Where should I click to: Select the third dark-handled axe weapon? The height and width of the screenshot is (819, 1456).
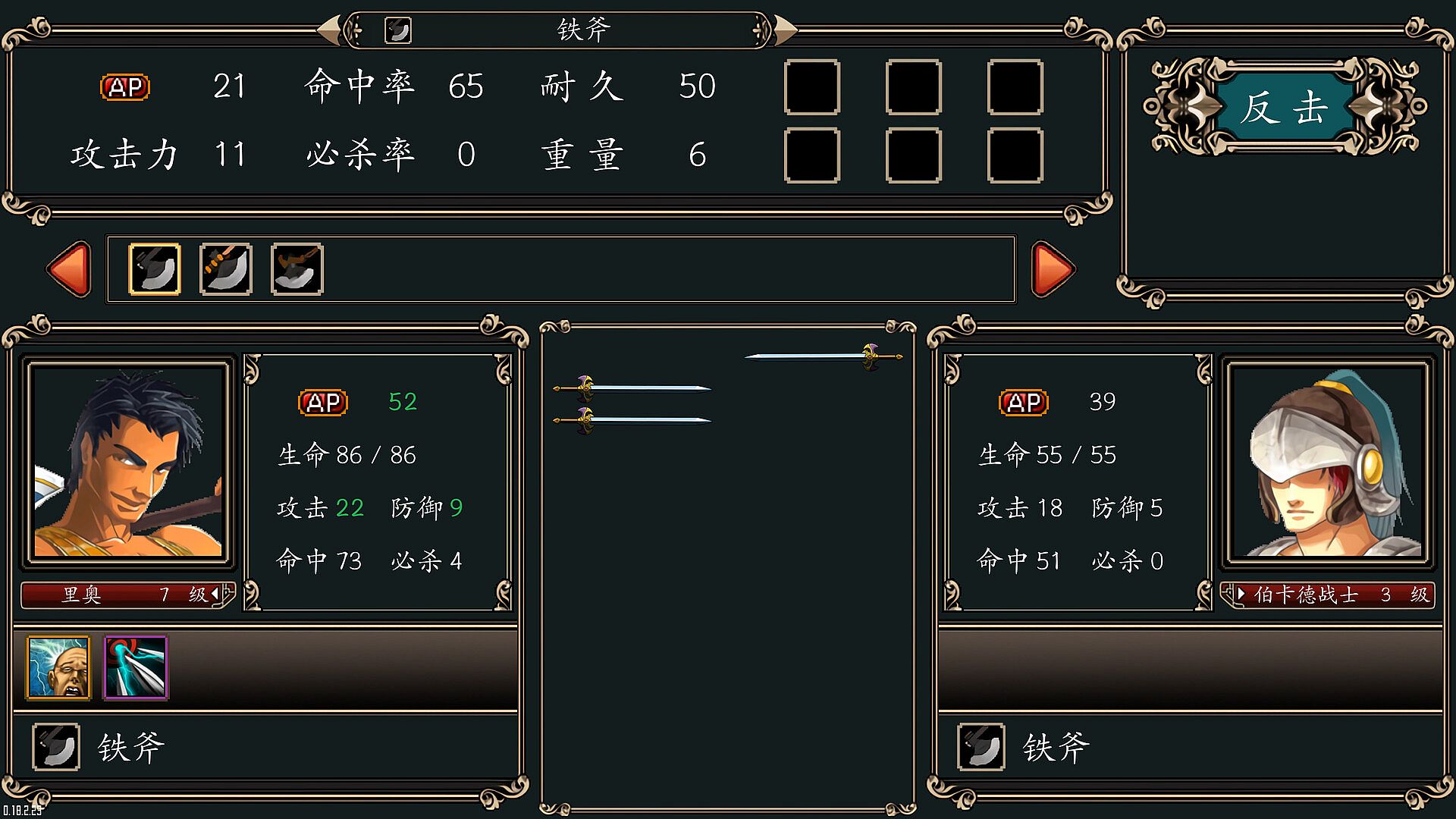[x=297, y=268]
